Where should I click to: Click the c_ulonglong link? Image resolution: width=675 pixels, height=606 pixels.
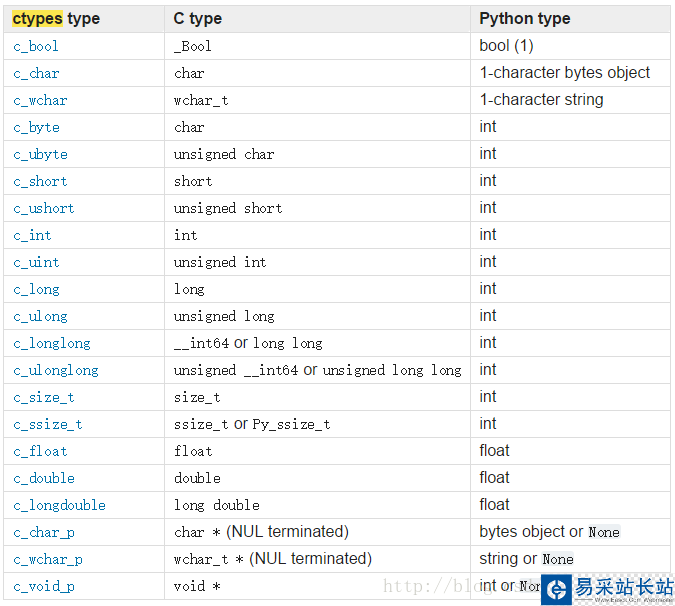coord(56,370)
